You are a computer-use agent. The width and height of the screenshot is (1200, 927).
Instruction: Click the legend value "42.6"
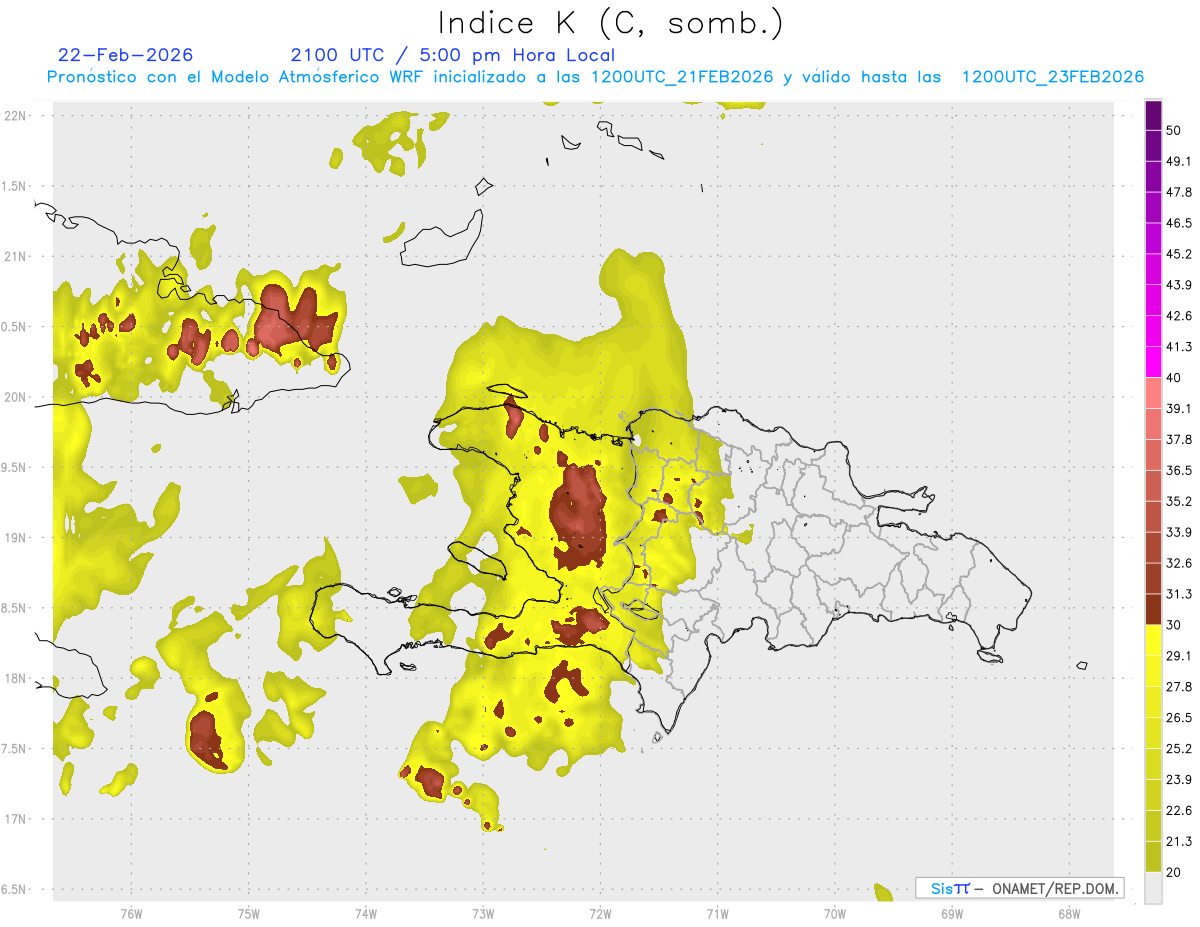point(1179,316)
